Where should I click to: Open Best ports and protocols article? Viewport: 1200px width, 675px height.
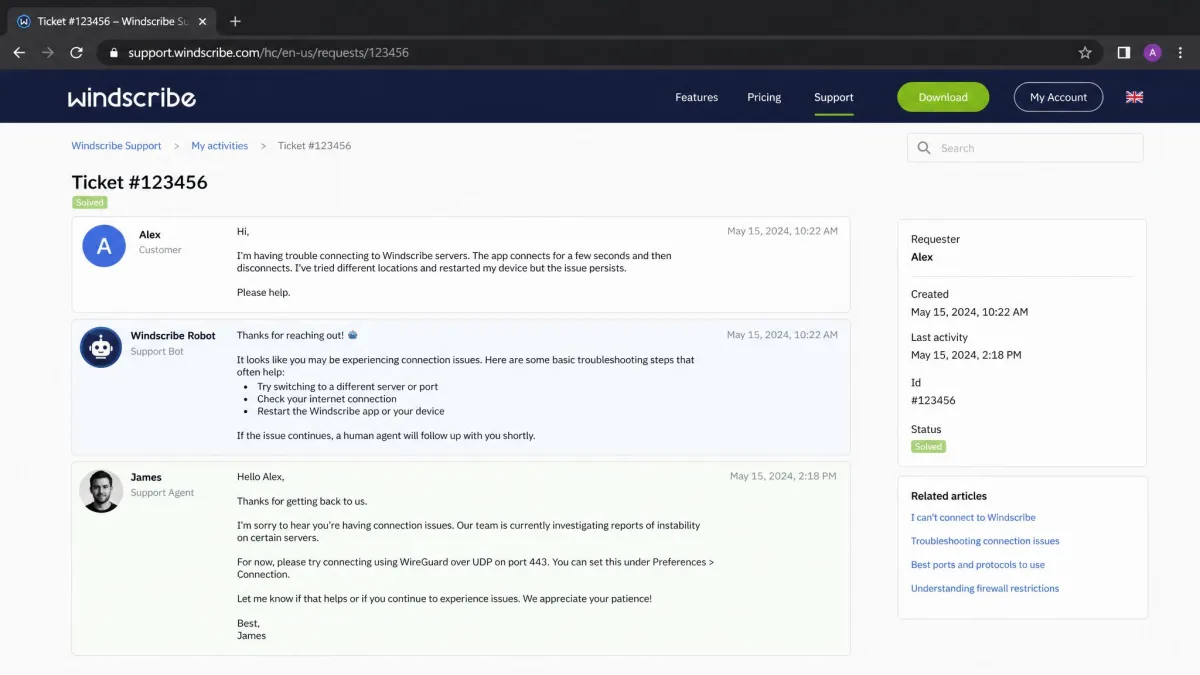click(x=978, y=565)
